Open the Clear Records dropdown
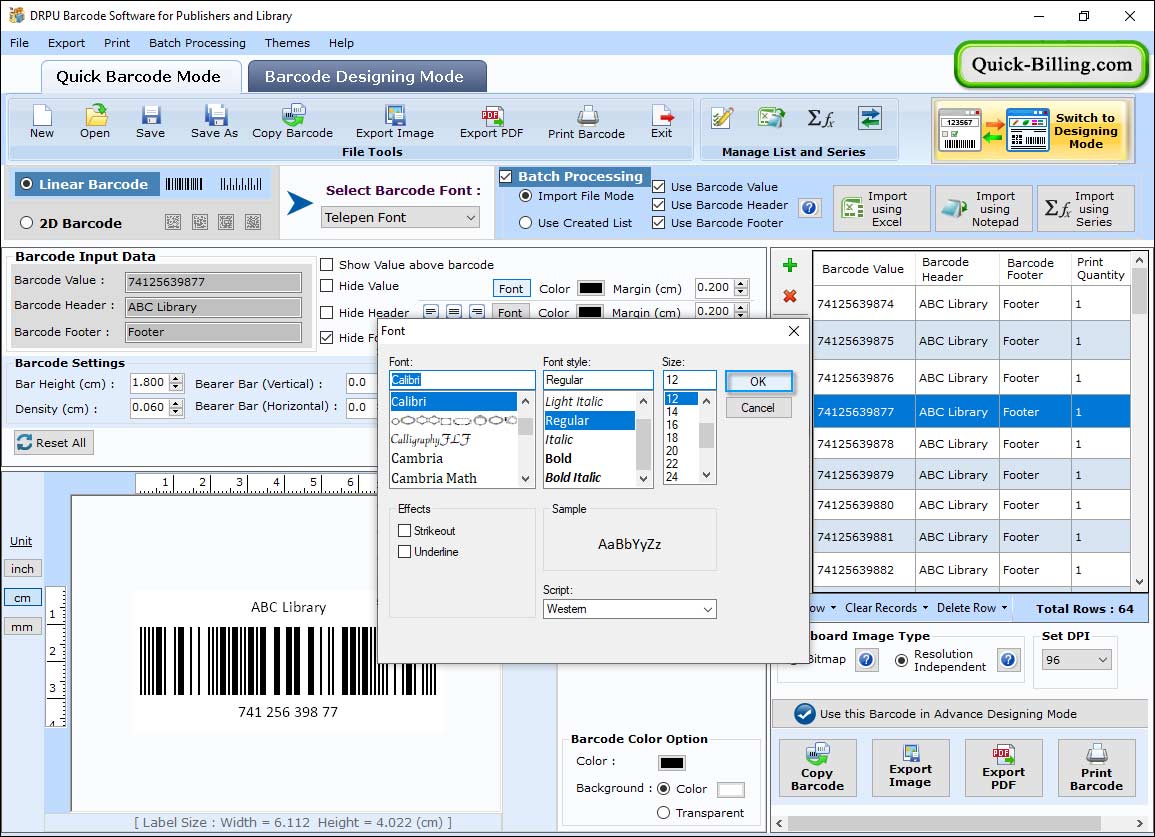Viewport: 1155px width, 837px height. (886, 608)
